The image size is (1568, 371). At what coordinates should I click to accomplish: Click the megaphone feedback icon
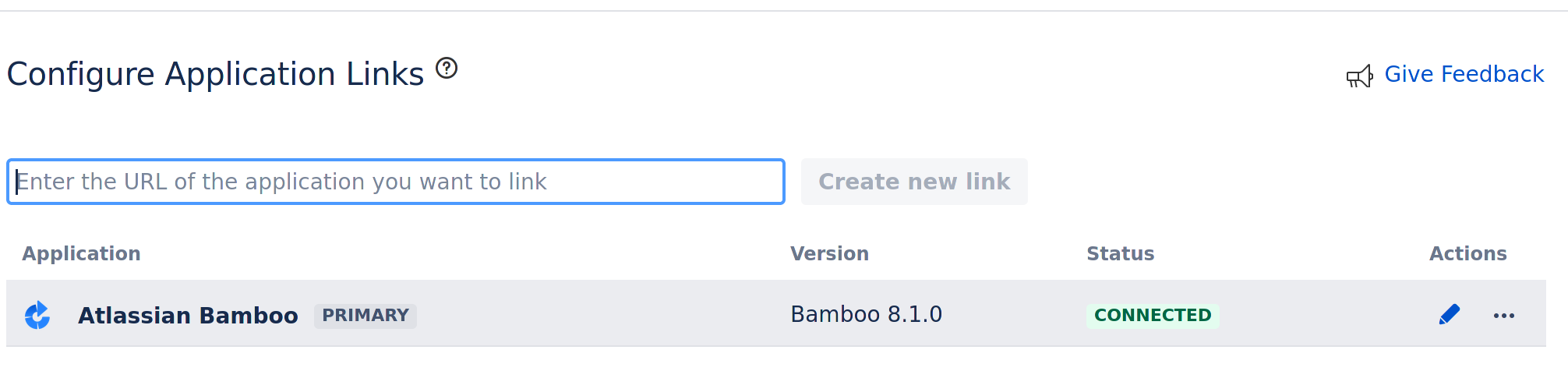click(1359, 76)
